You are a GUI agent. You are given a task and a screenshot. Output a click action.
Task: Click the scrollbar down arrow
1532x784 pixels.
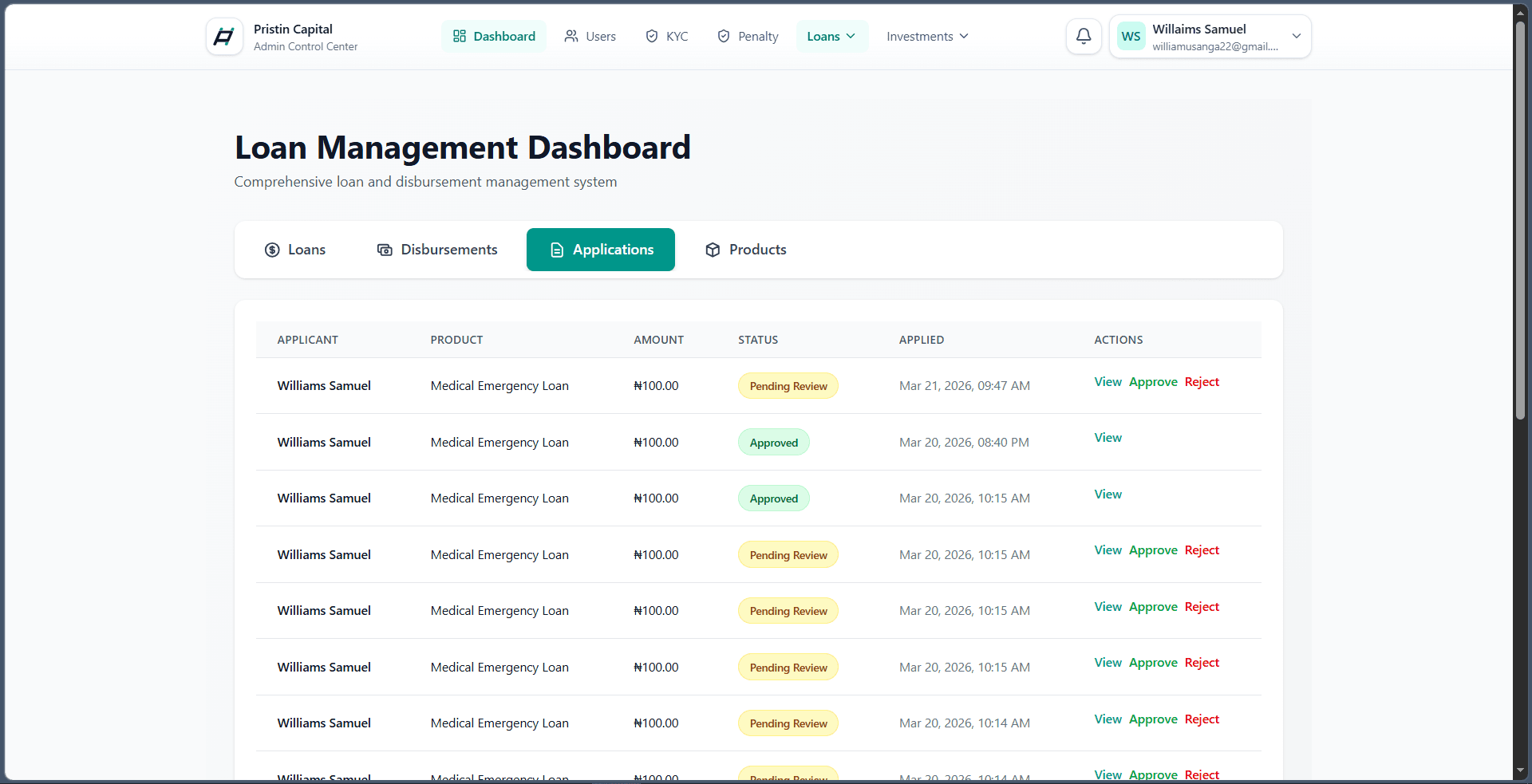click(1521, 771)
